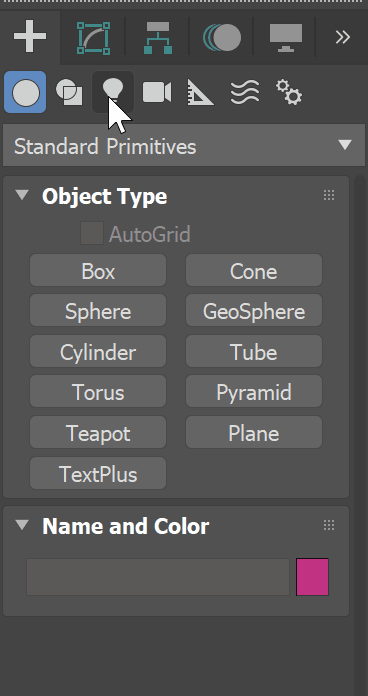The width and height of the screenshot is (368, 696).
Task: Click the TextPlus button
Action: [98, 473]
